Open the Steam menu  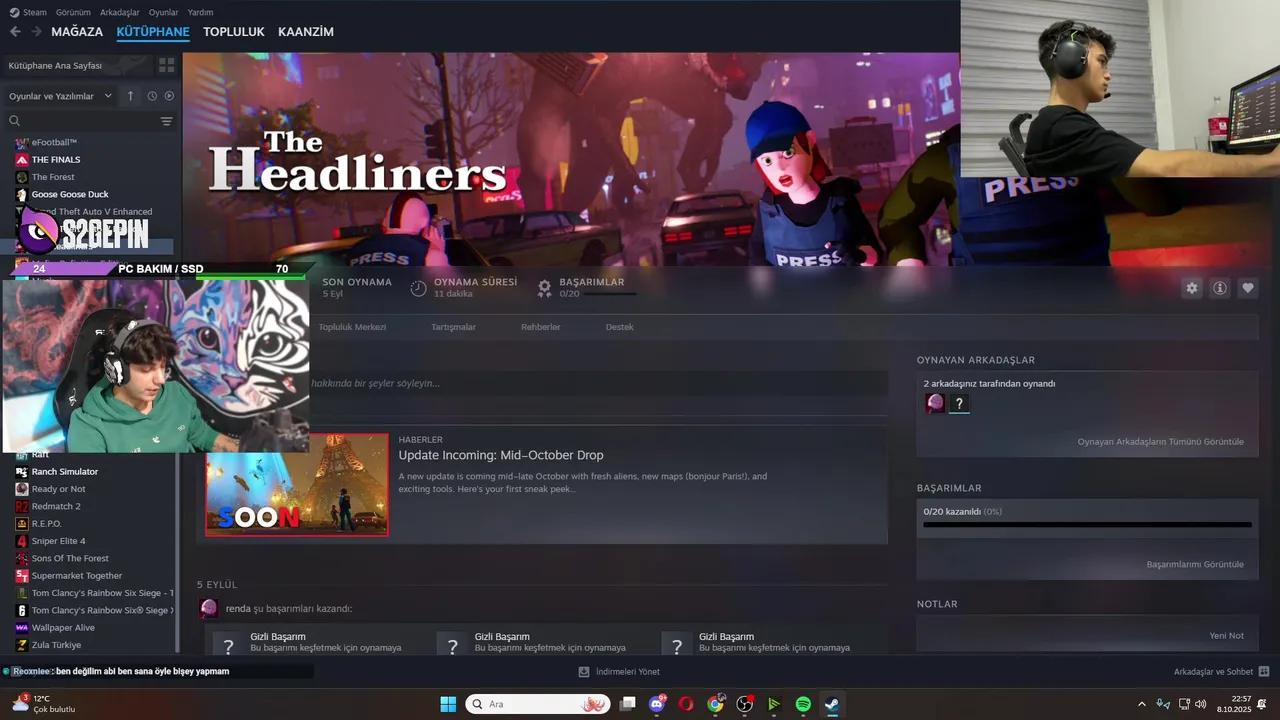28,12
